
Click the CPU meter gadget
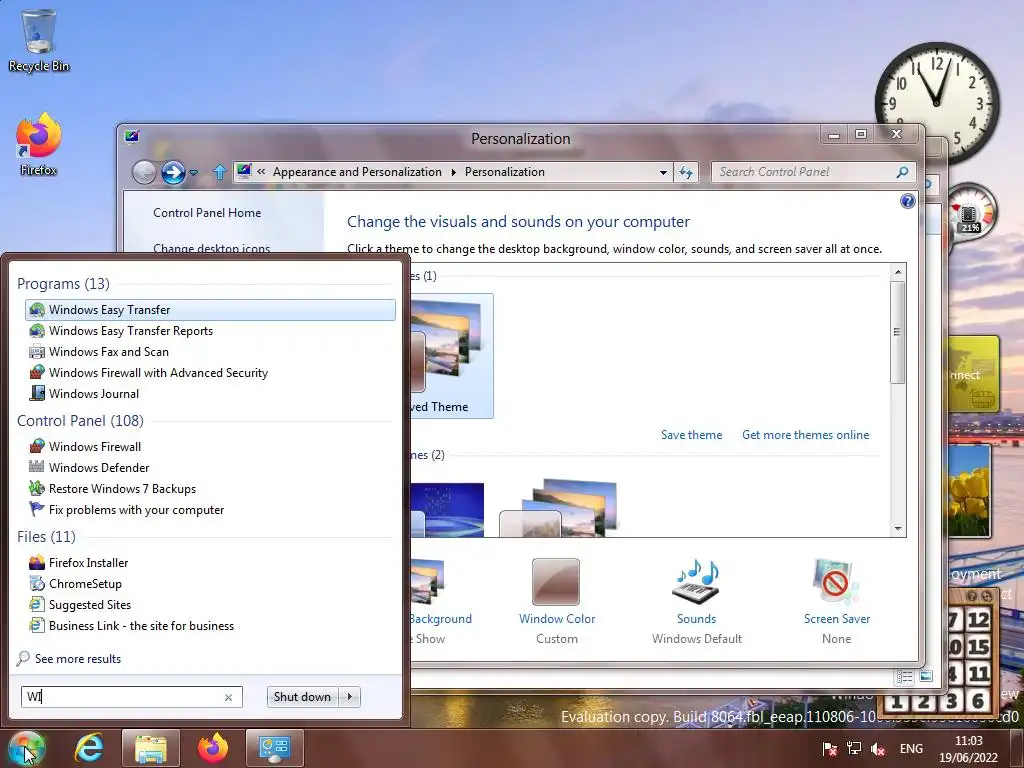click(969, 212)
